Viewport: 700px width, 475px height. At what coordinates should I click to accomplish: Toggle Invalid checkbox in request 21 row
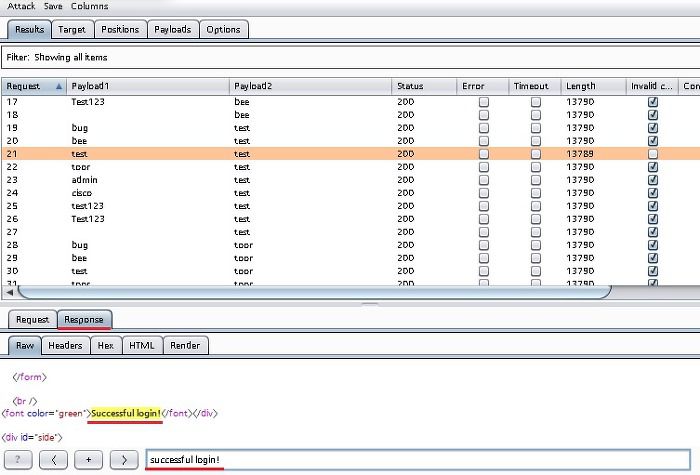tap(653, 154)
